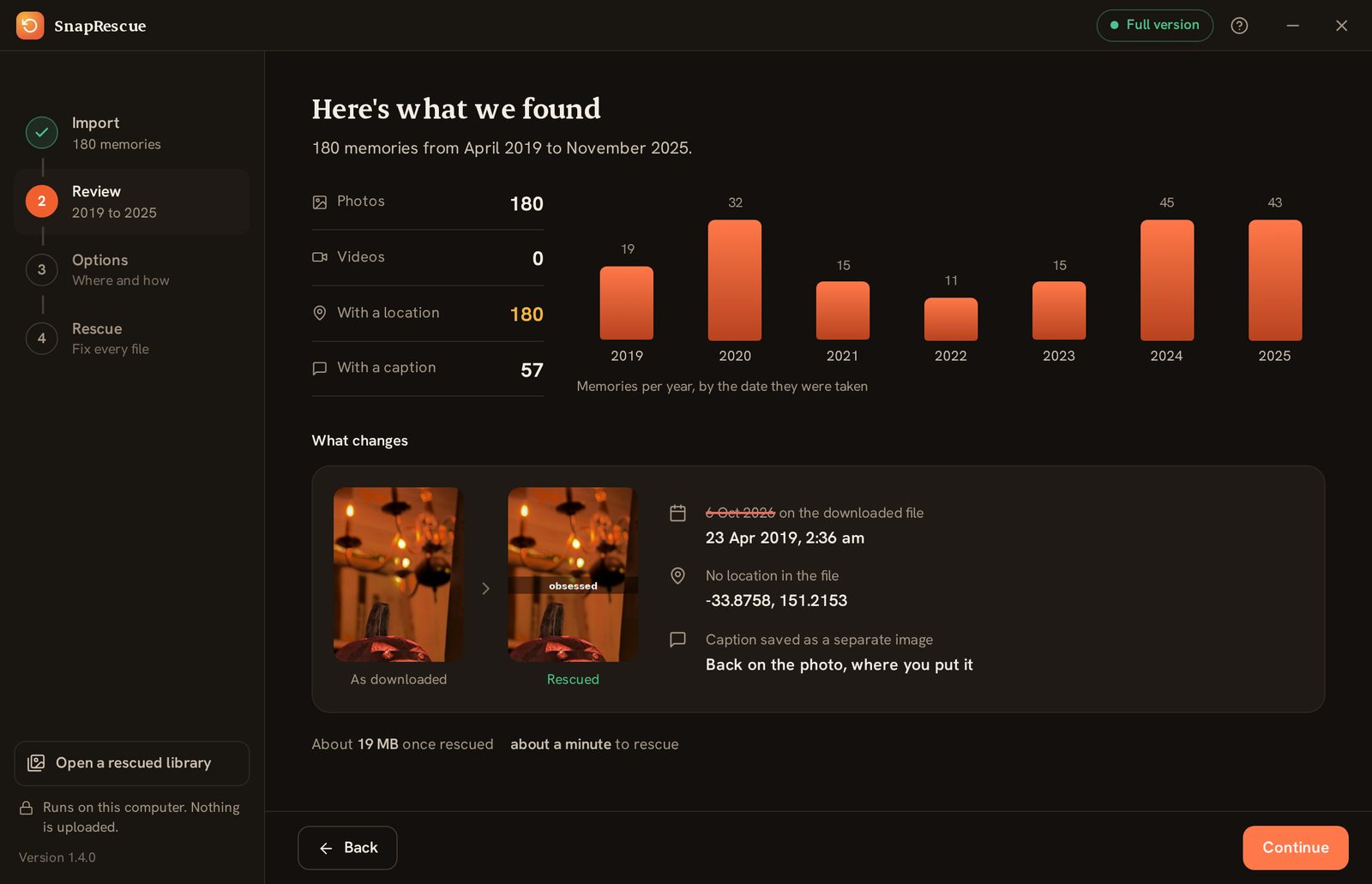The image size is (1372, 884).
Task: Go to the Rescue step
Action: point(132,339)
